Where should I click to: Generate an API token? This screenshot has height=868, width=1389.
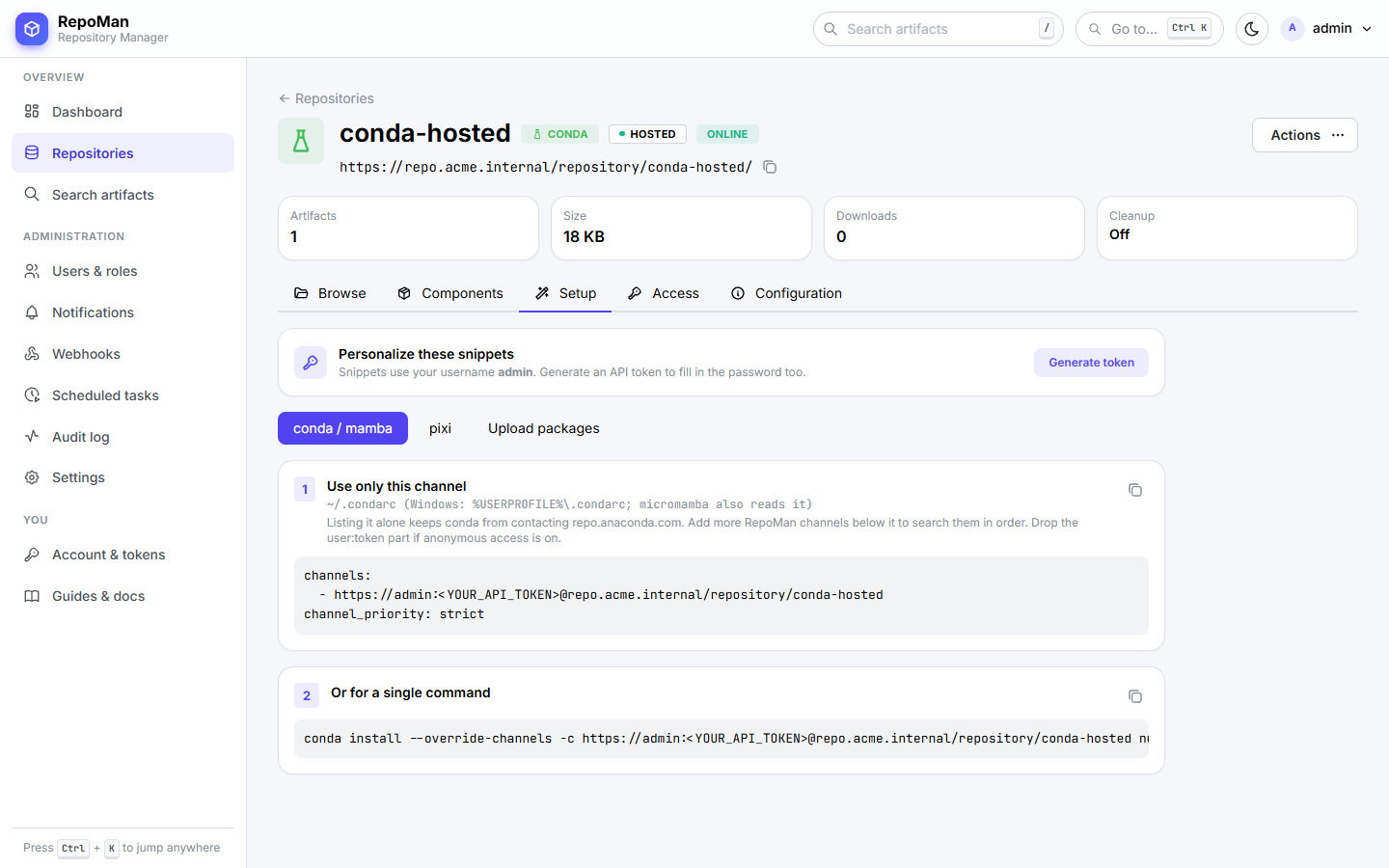(x=1091, y=363)
